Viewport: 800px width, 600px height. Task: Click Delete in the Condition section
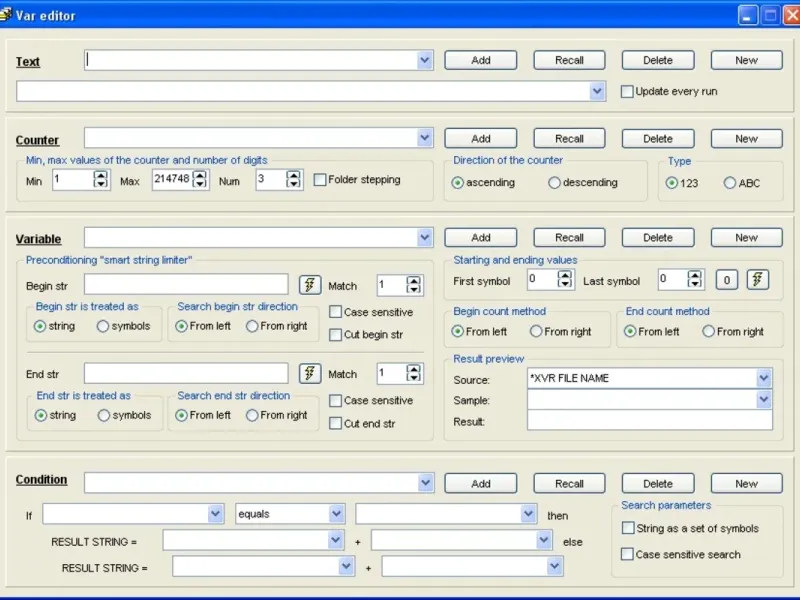coord(657,483)
